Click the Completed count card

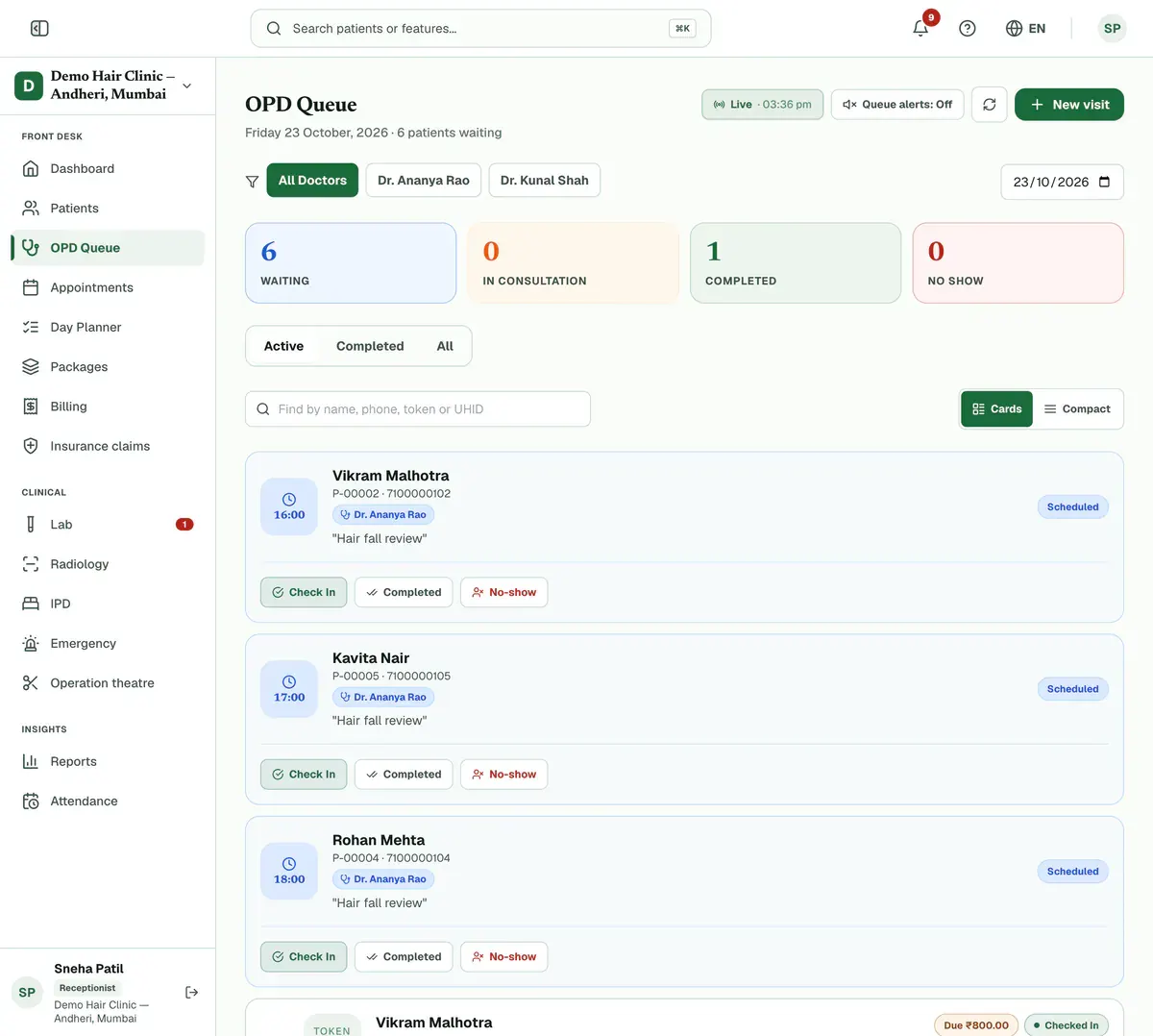tap(796, 263)
